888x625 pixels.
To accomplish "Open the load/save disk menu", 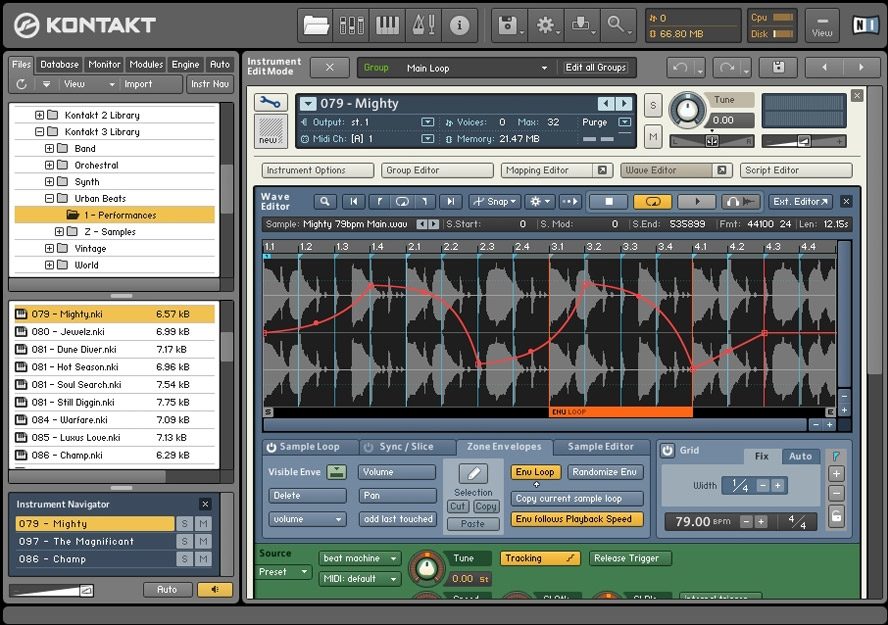I will click(509, 25).
